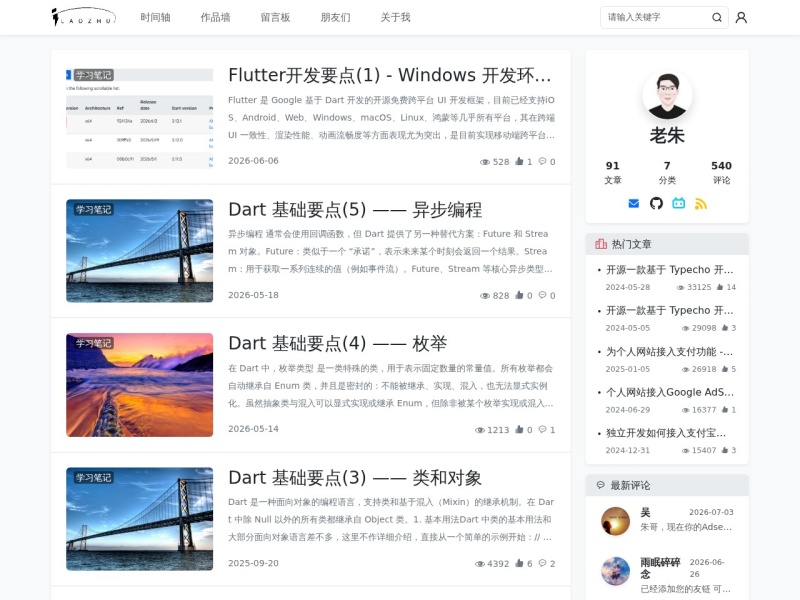Image resolution: width=800 pixels, height=600 pixels.
Task: Open the 关于我 menu item
Action: (395, 17)
